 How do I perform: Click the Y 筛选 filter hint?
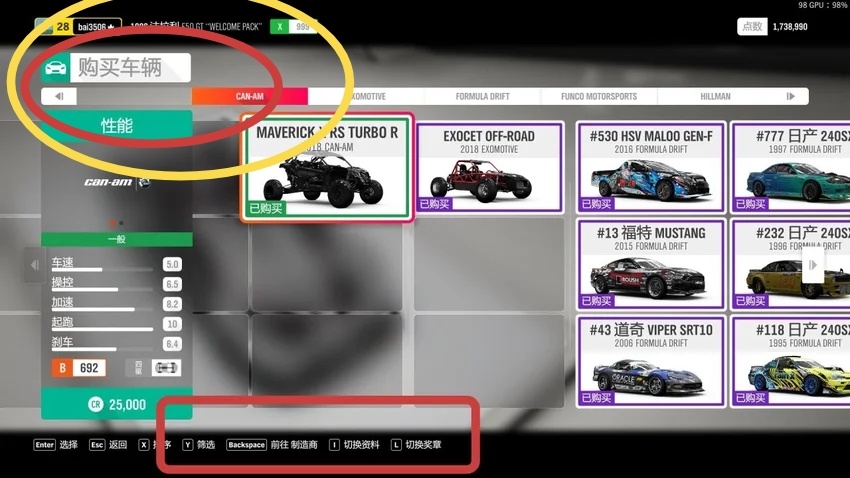click(x=198, y=445)
